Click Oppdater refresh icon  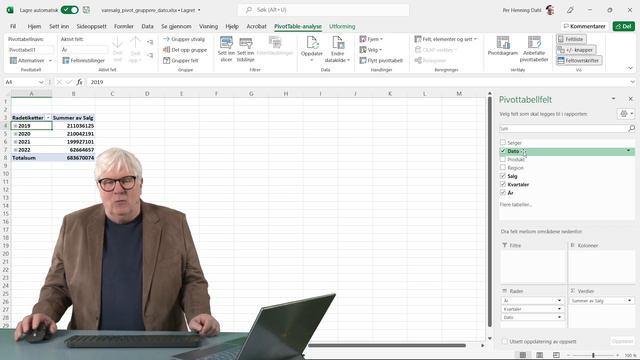312,42
